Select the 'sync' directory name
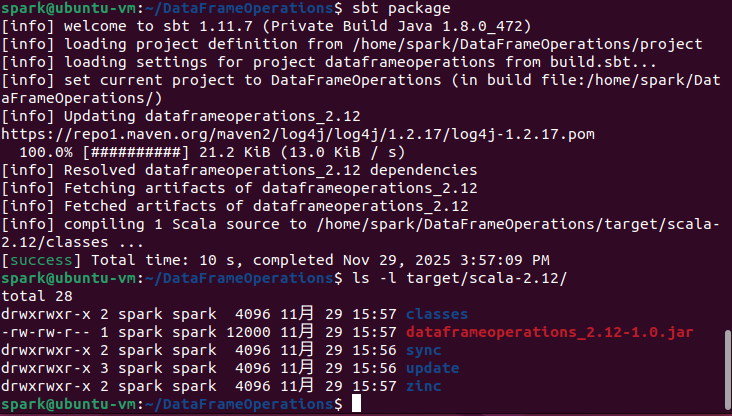The width and height of the screenshot is (732, 416). click(x=423, y=350)
